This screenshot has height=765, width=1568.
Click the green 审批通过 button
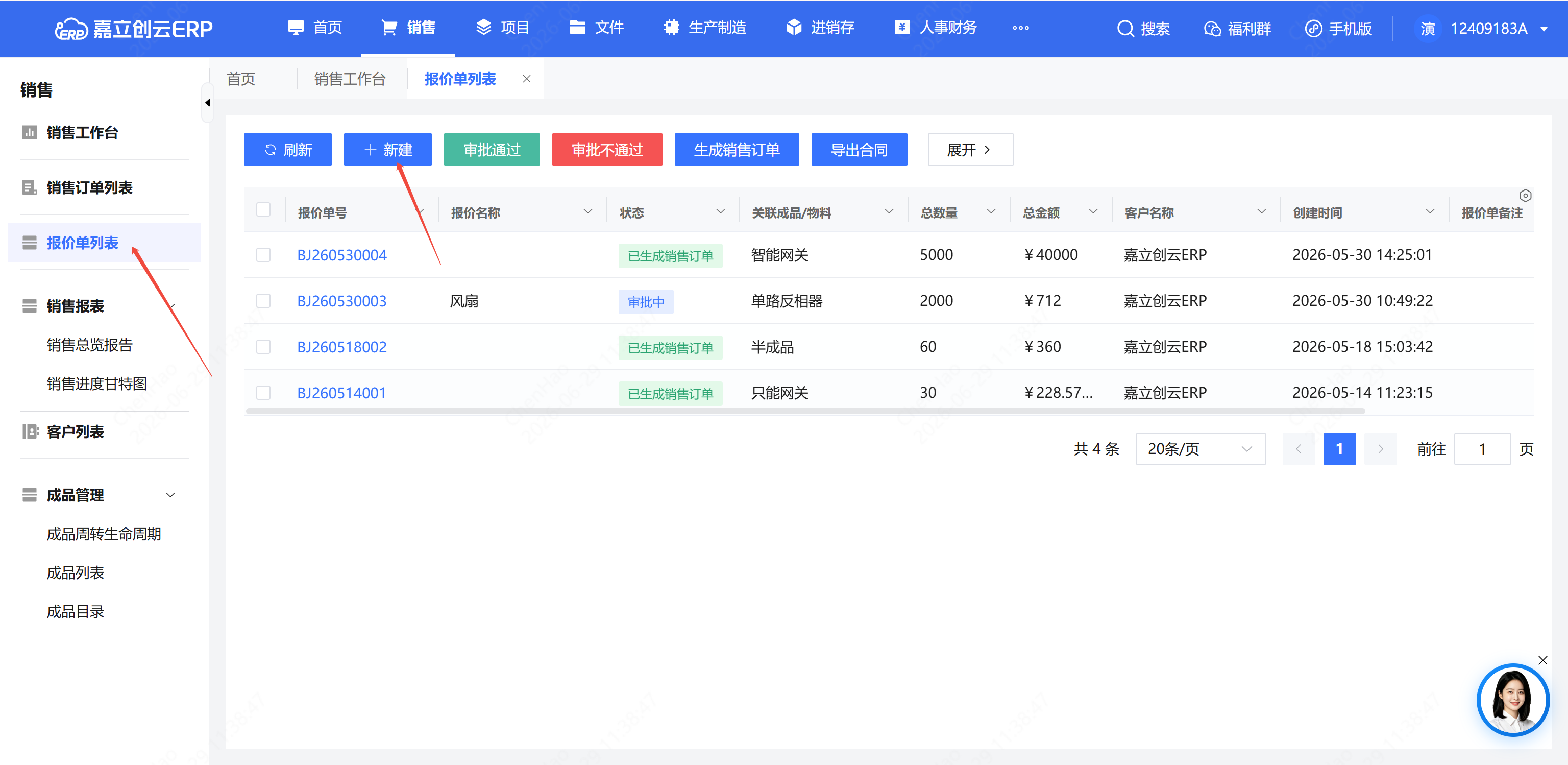(492, 150)
